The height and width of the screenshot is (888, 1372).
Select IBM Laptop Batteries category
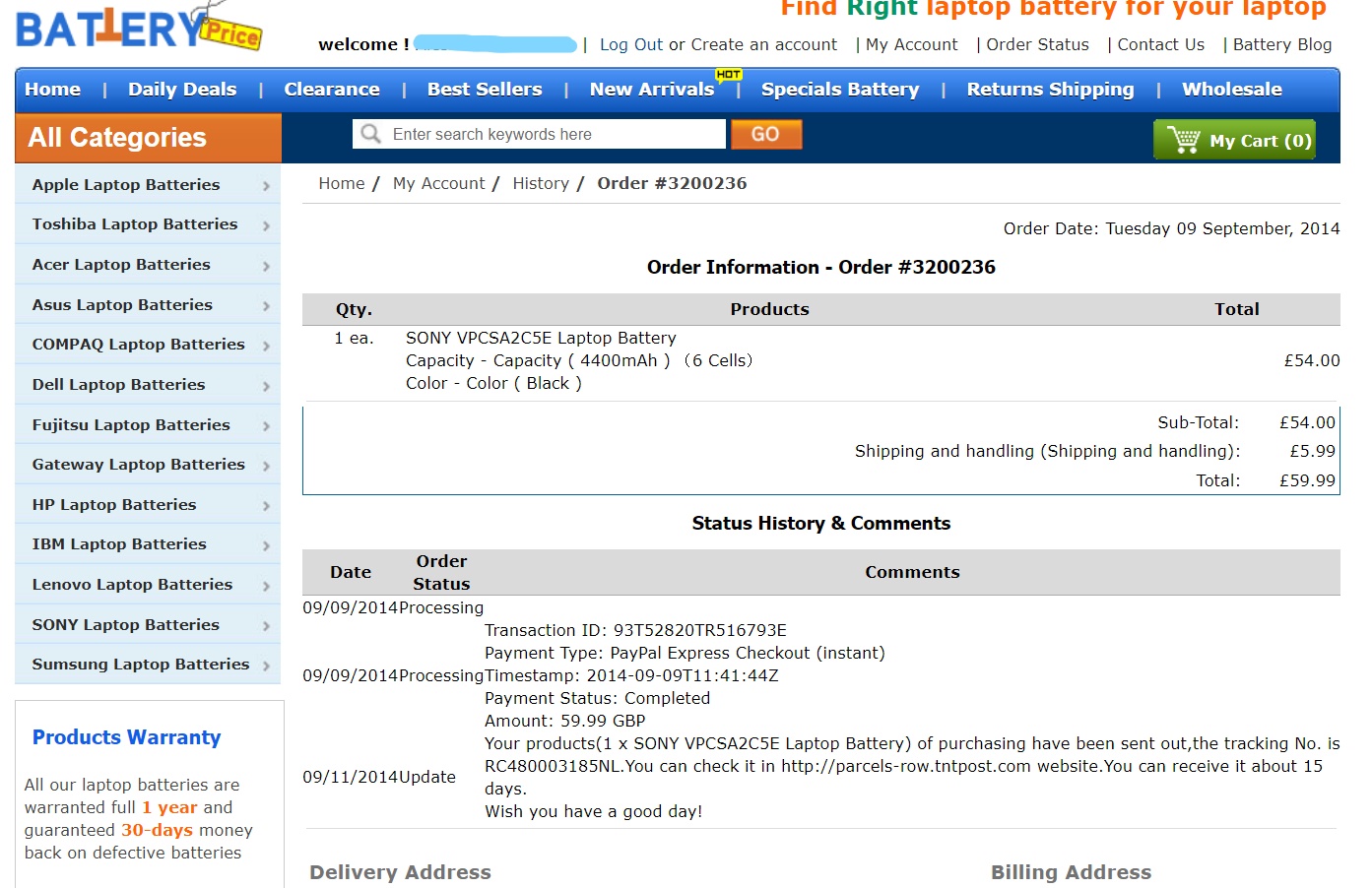[x=119, y=544]
